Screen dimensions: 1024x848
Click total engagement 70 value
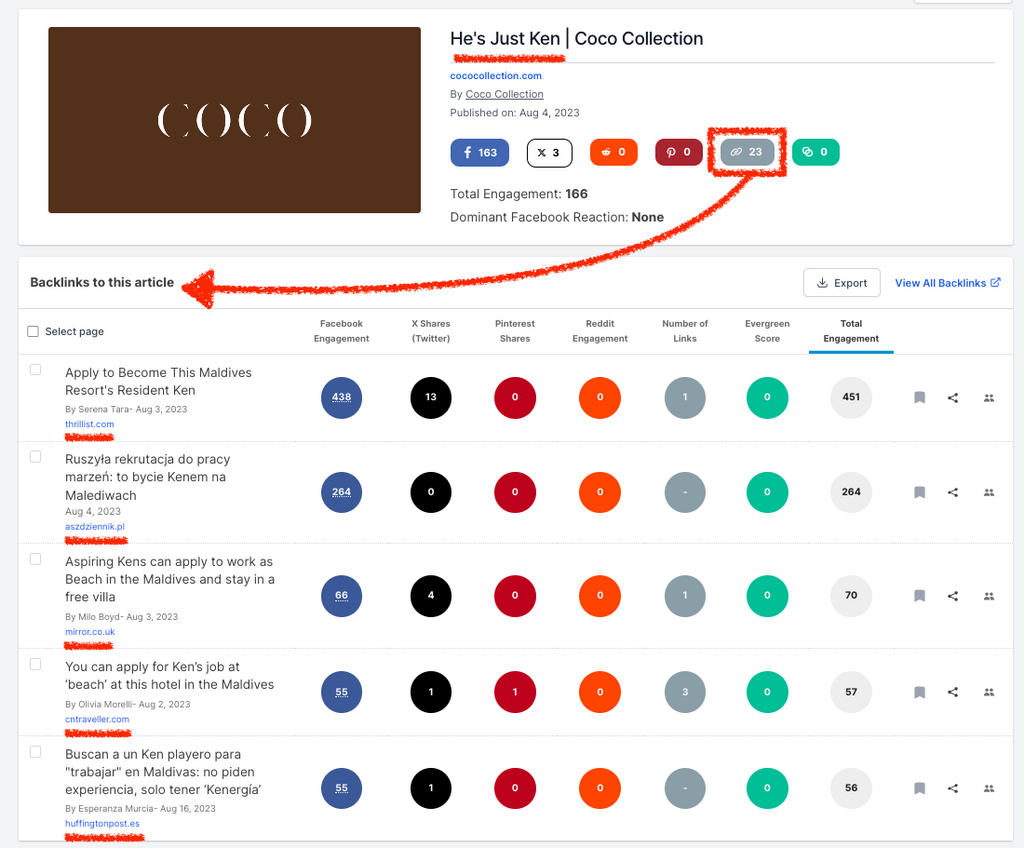(851, 595)
